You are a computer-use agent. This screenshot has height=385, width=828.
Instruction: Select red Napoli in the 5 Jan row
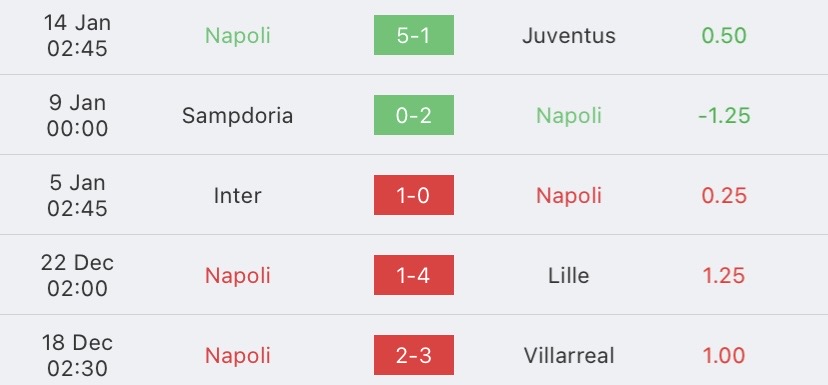pos(569,196)
